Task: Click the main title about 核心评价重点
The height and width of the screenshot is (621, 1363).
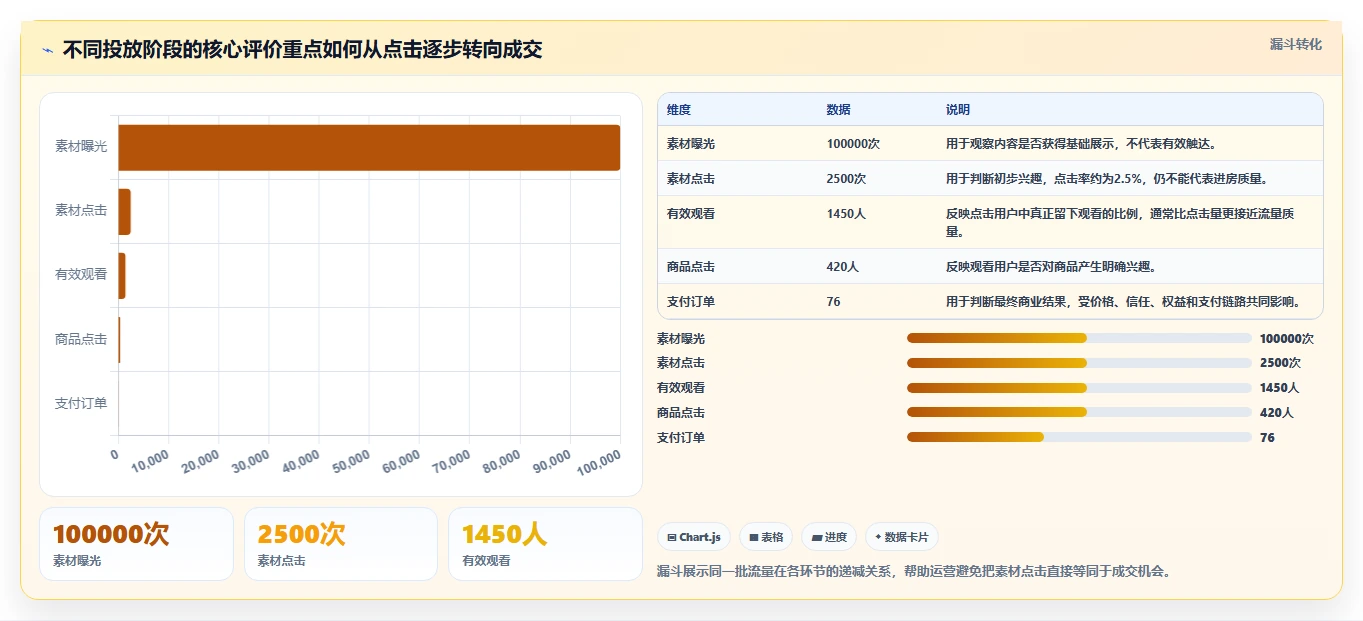Action: click(302, 50)
